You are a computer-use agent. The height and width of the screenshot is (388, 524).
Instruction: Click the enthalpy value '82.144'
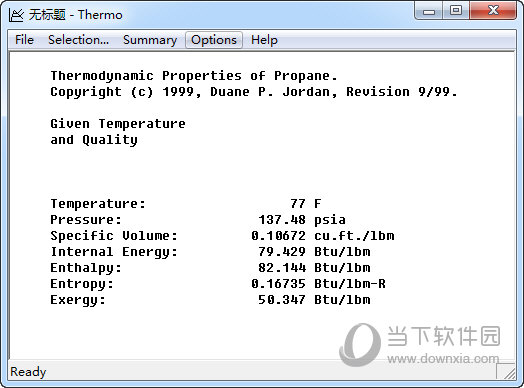[x=282, y=268]
